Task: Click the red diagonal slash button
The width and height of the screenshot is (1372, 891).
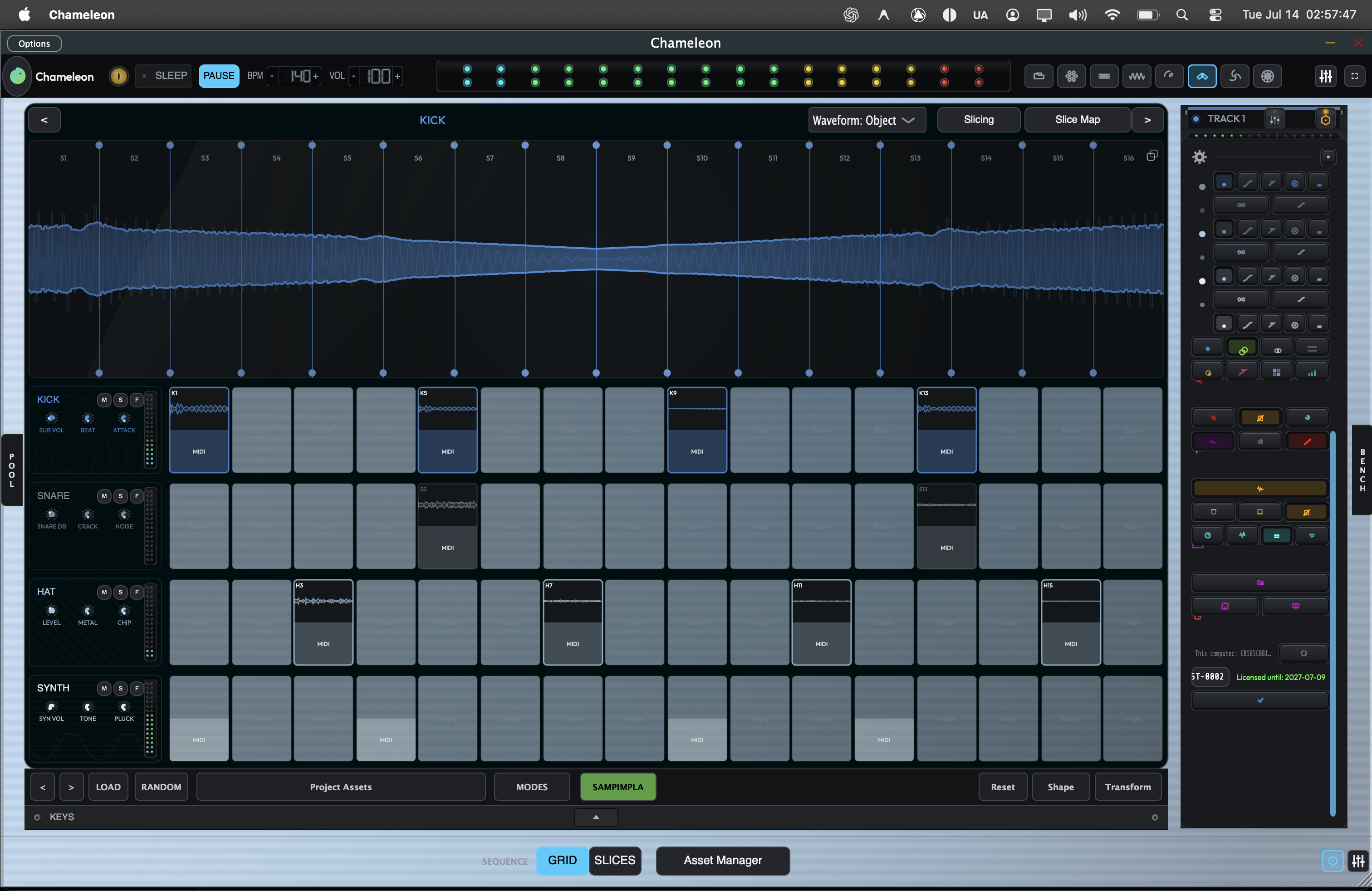Action: click(x=1308, y=442)
